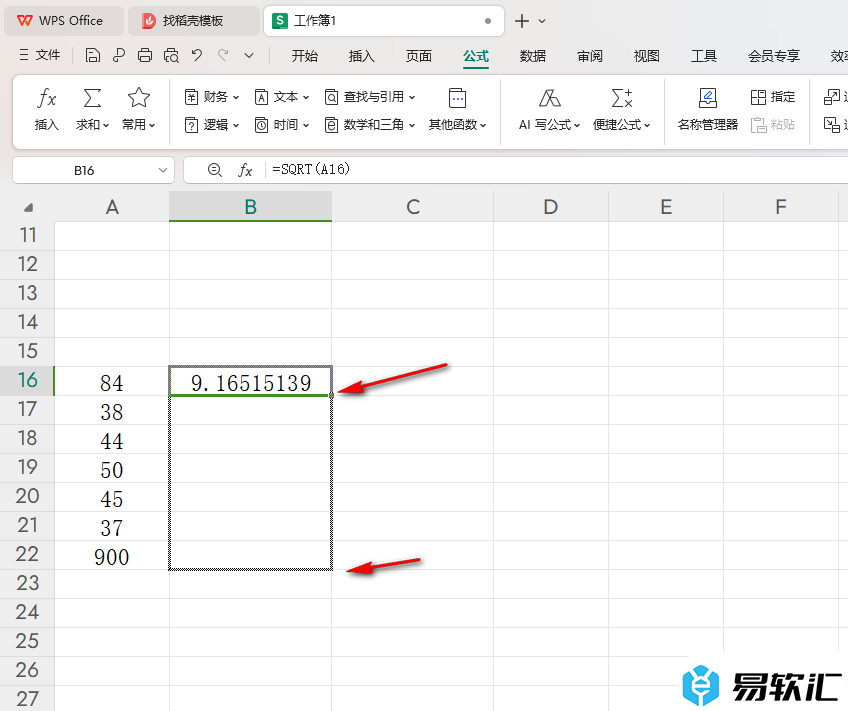Open the WPS Office home tab
Image resolution: width=848 pixels, height=711 pixels.
point(64,21)
